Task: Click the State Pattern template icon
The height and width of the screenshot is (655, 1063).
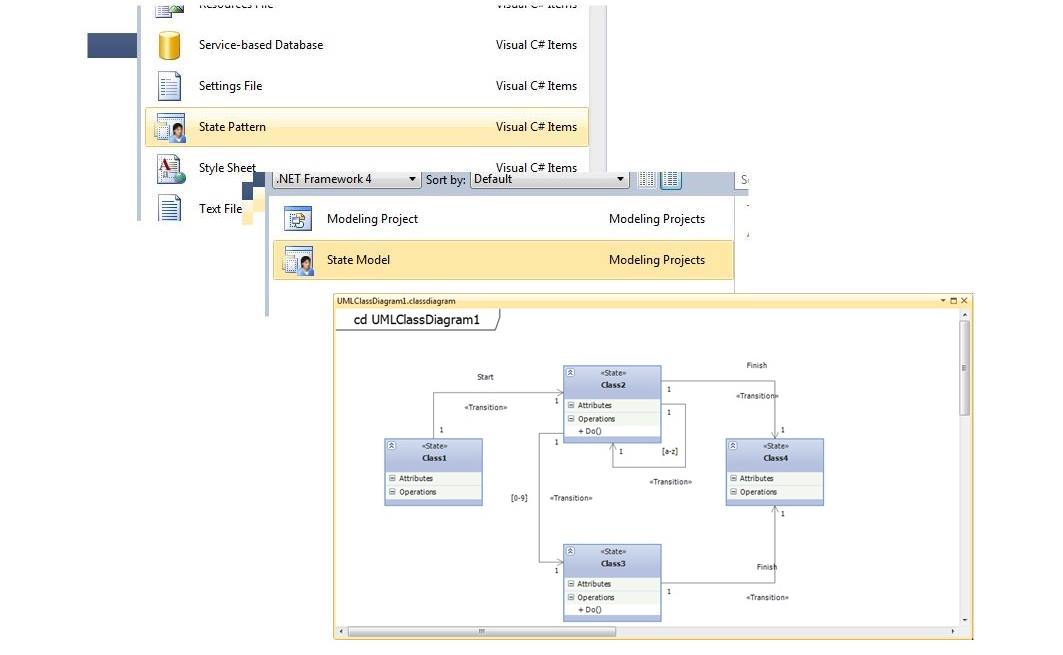Action: click(x=169, y=128)
